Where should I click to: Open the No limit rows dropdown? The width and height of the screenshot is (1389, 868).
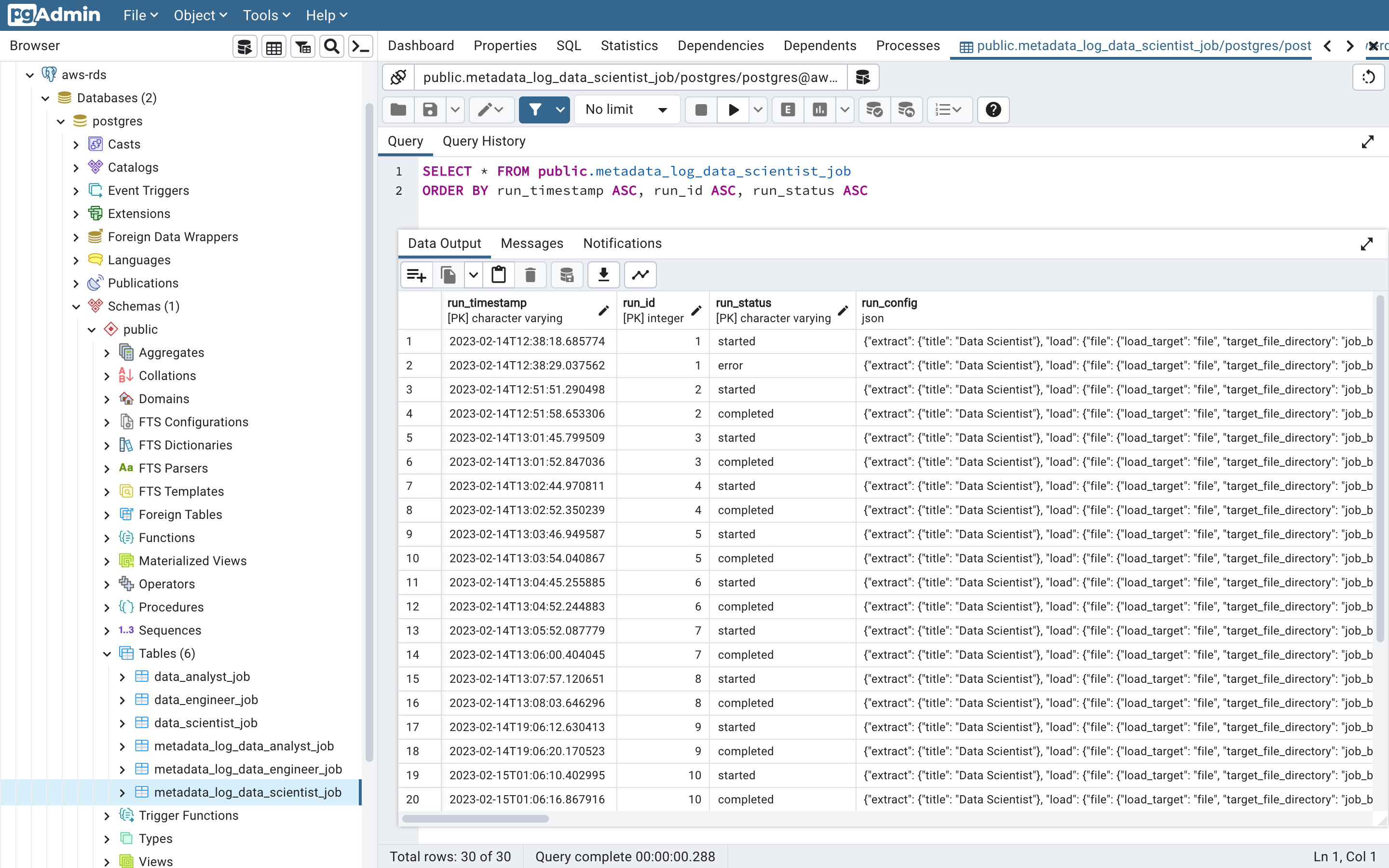coord(627,109)
